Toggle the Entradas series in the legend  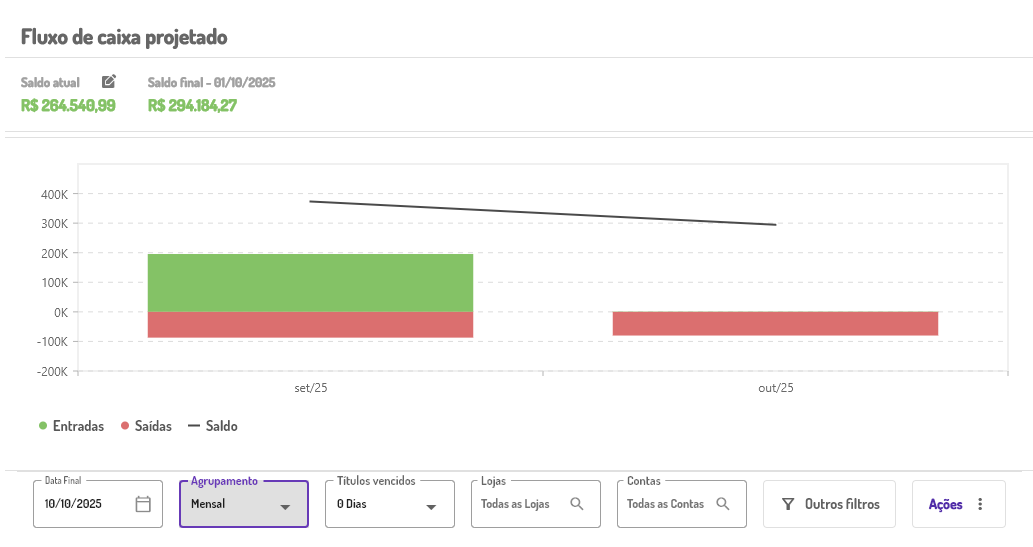click(71, 426)
